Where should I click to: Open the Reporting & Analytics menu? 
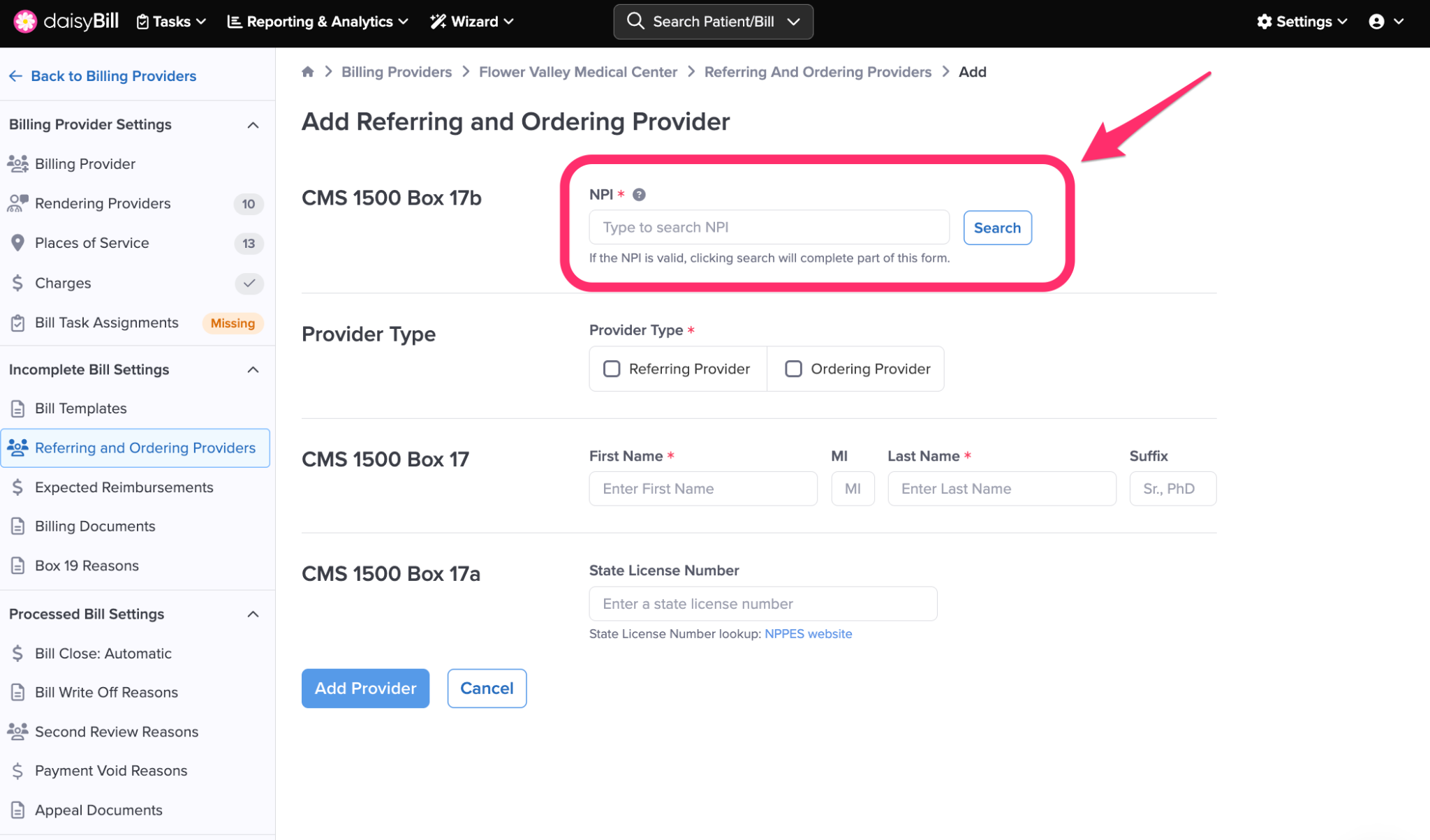coord(318,22)
